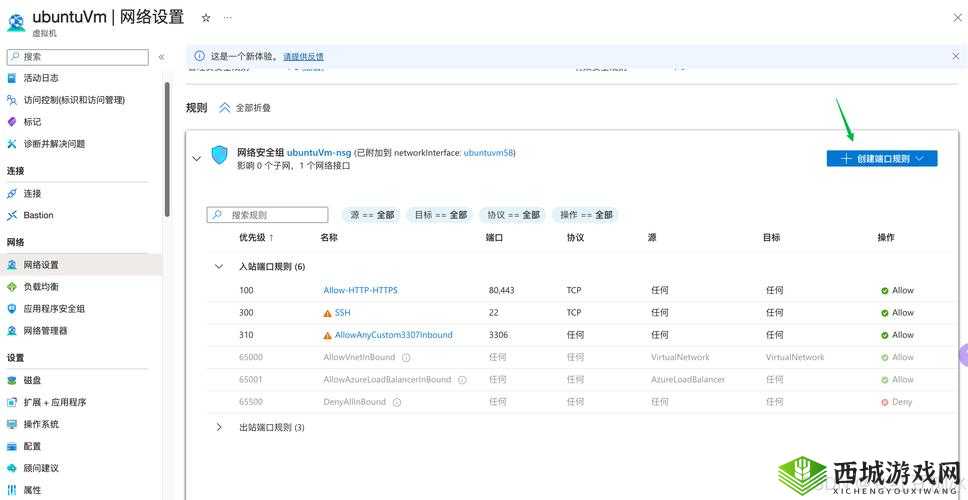Open the 请提供反馈 feedback link
This screenshot has width=968, height=500.
coord(303,57)
